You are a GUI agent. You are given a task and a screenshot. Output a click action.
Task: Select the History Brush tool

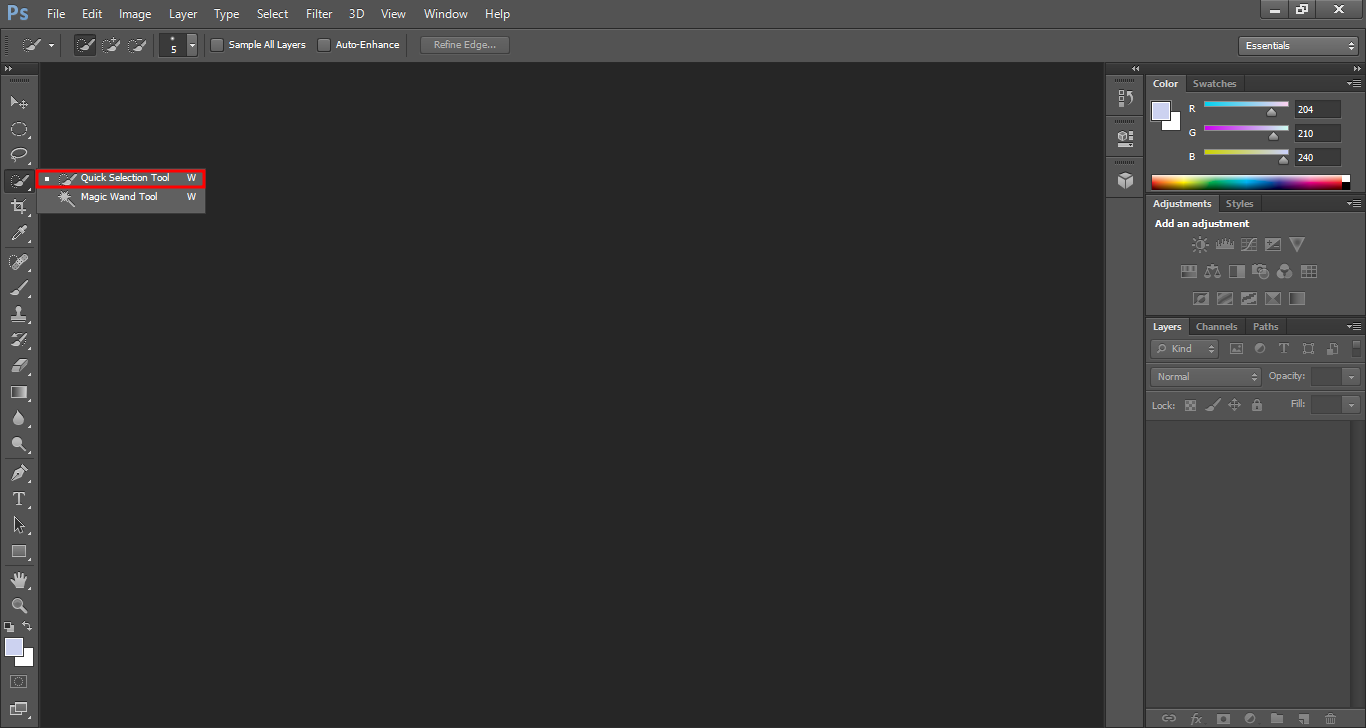(18, 340)
